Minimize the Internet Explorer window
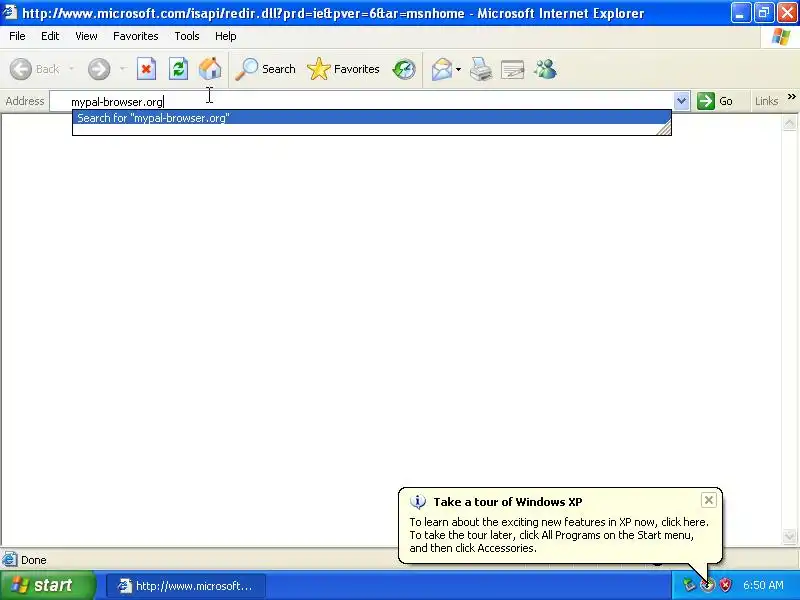 click(x=740, y=13)
